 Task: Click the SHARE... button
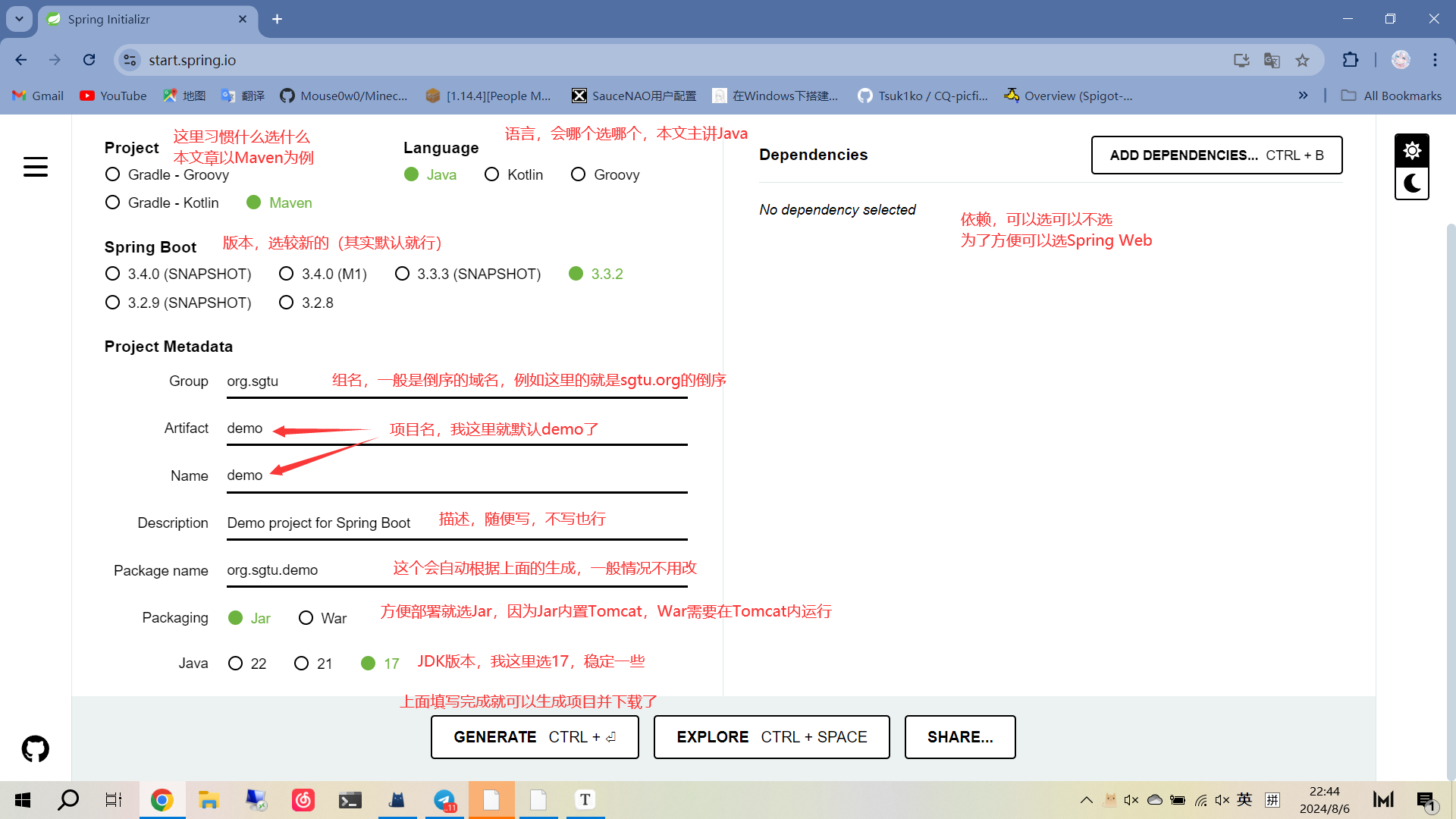[960, 737]
